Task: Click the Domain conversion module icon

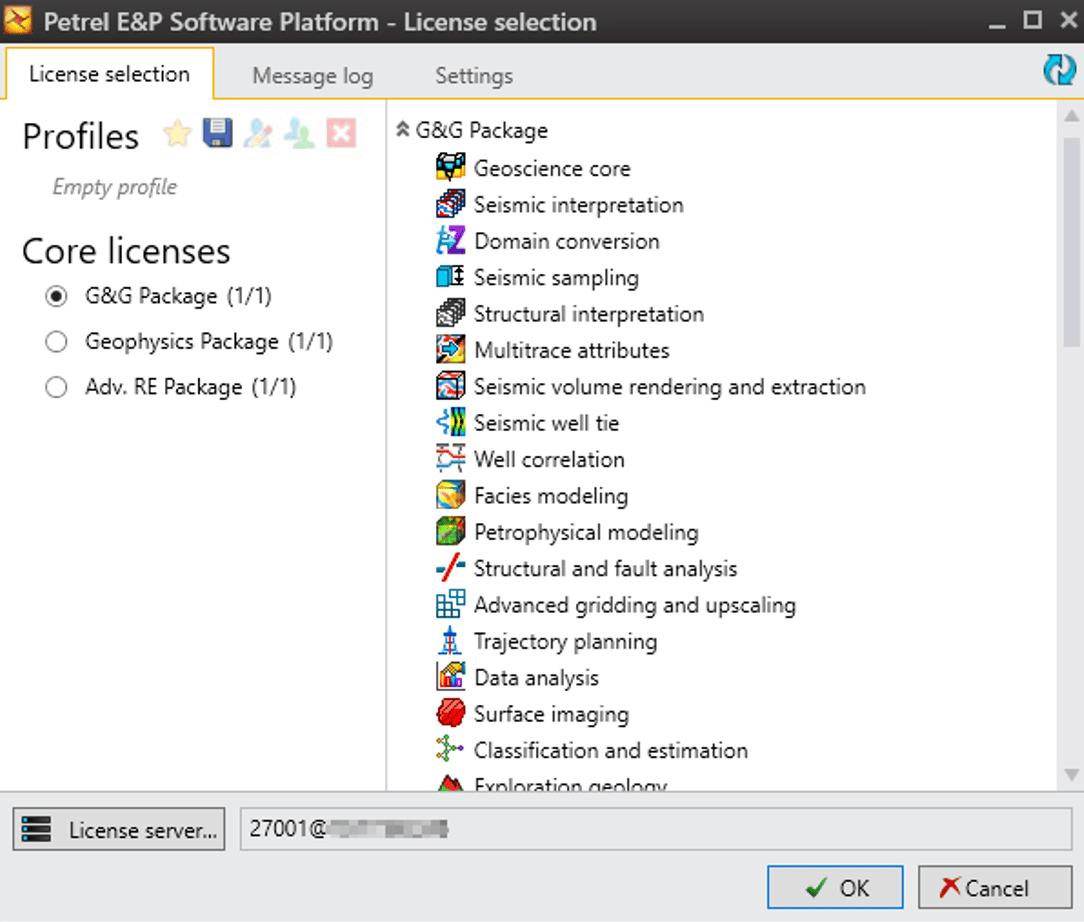Action: tap(451, 241)
